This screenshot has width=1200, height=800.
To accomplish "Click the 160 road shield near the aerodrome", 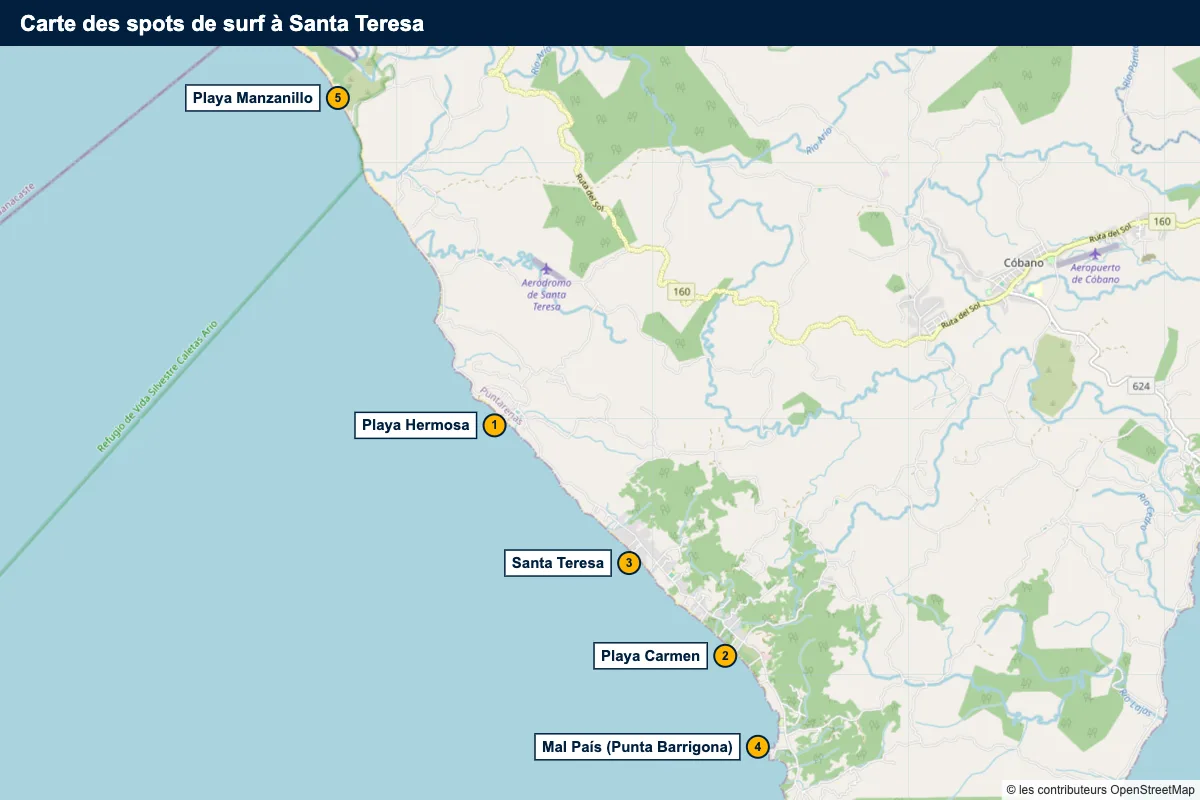I will tap(681, 291).
